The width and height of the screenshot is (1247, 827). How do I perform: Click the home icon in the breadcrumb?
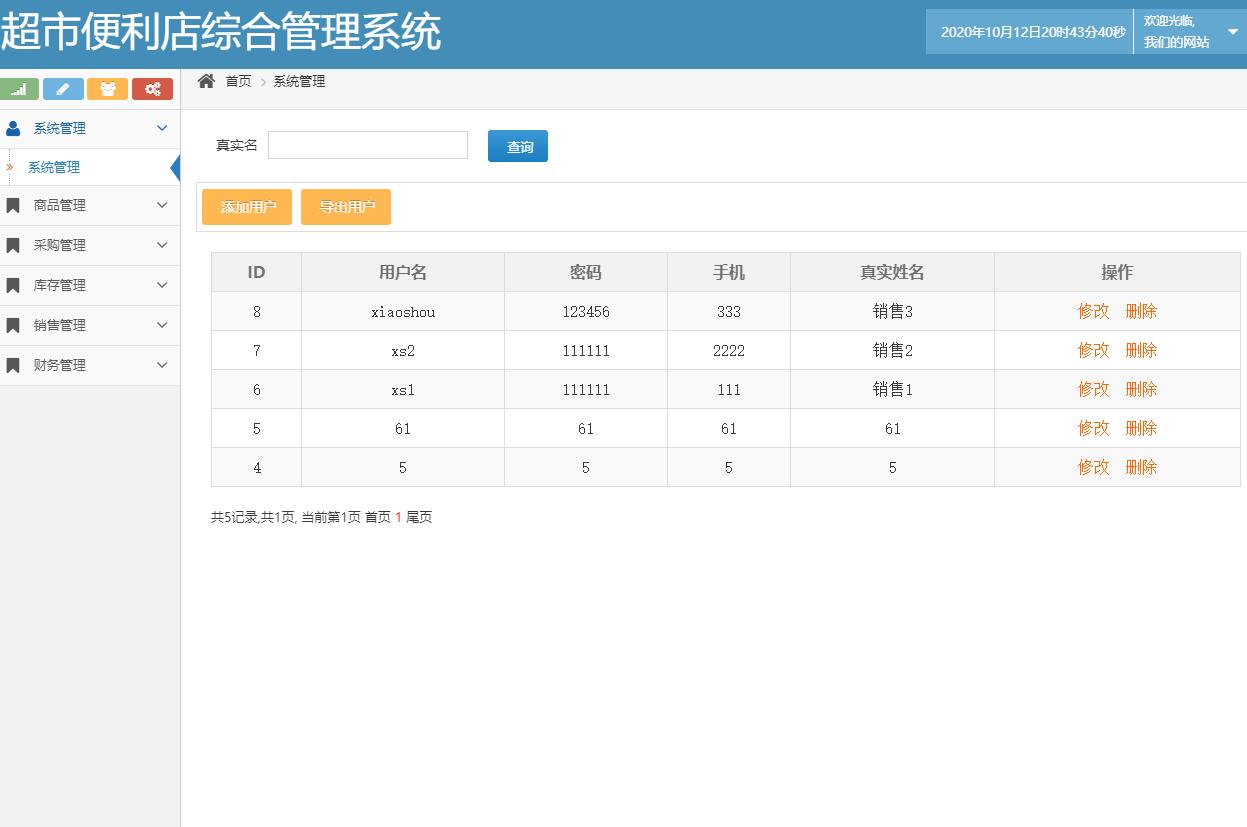tap(206, 81)
